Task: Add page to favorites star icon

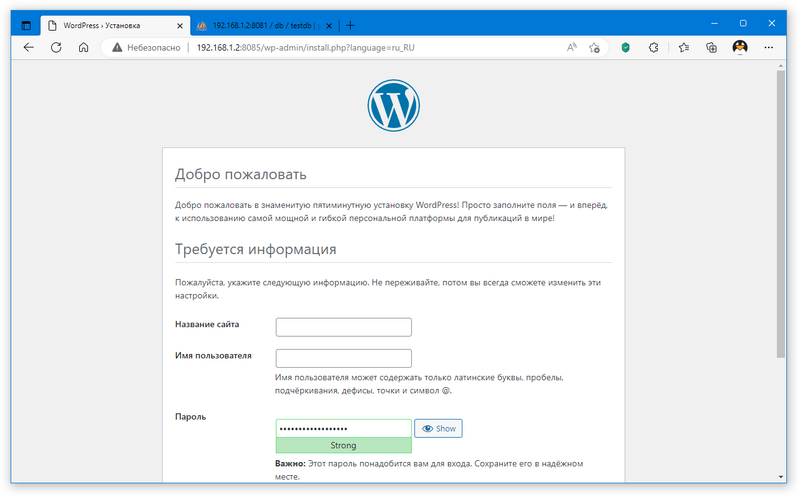Action: click(x=594, y=47)
